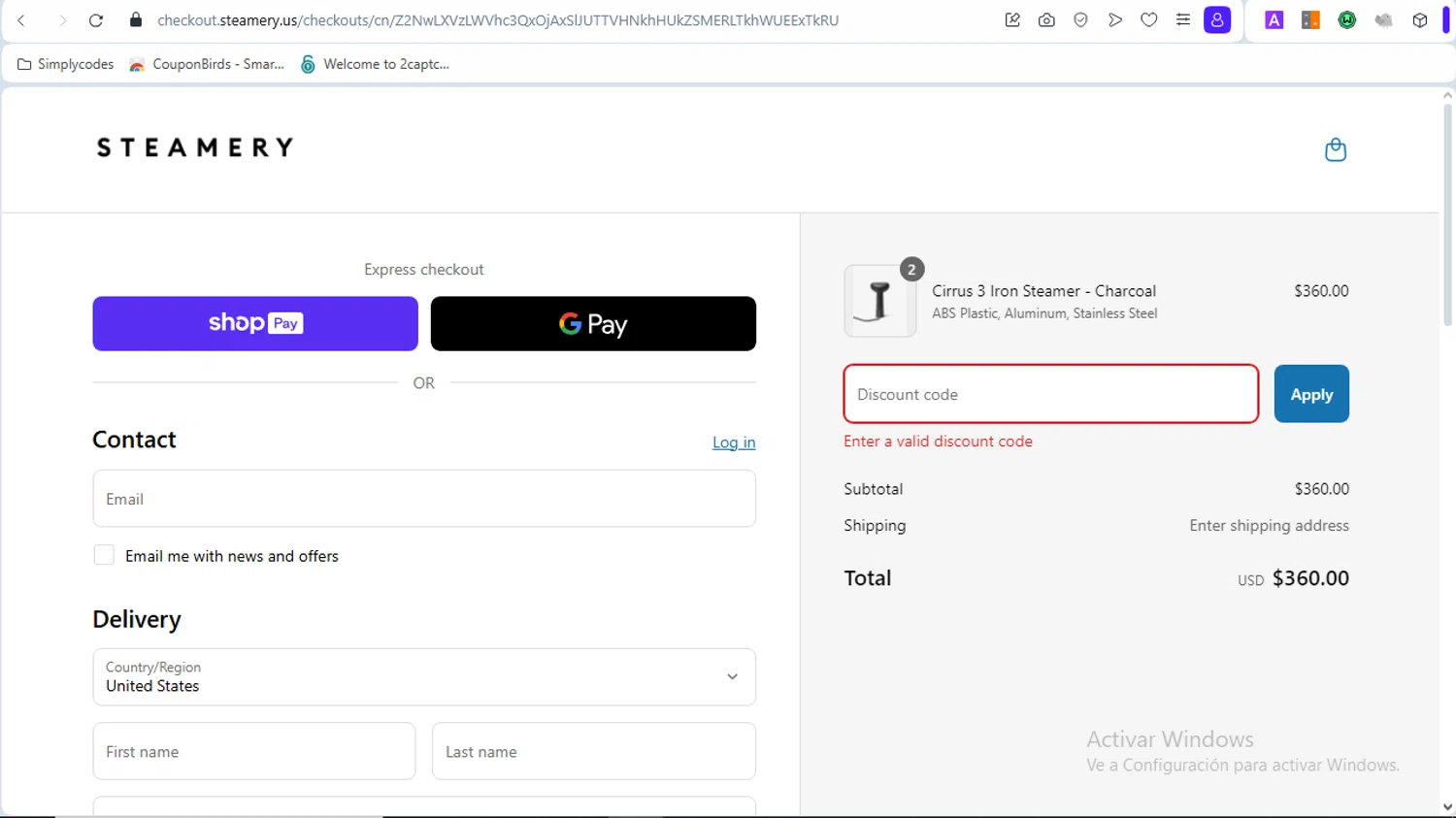This screenshot has height=818, width=1456.
Task: Reload the checkout page
Action: (96, 19)
